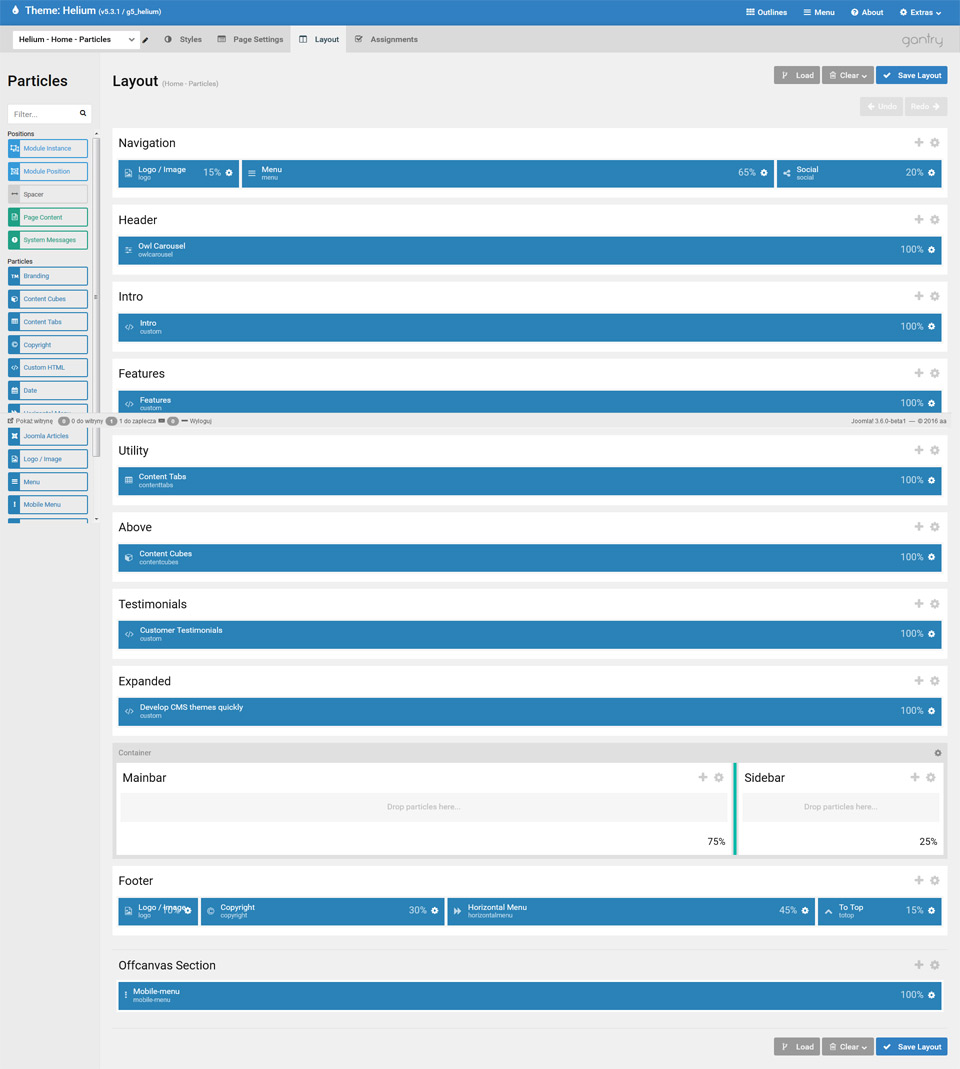Click the Customer Testimonials particle block
960x1069 pixels.
point(530,634)
